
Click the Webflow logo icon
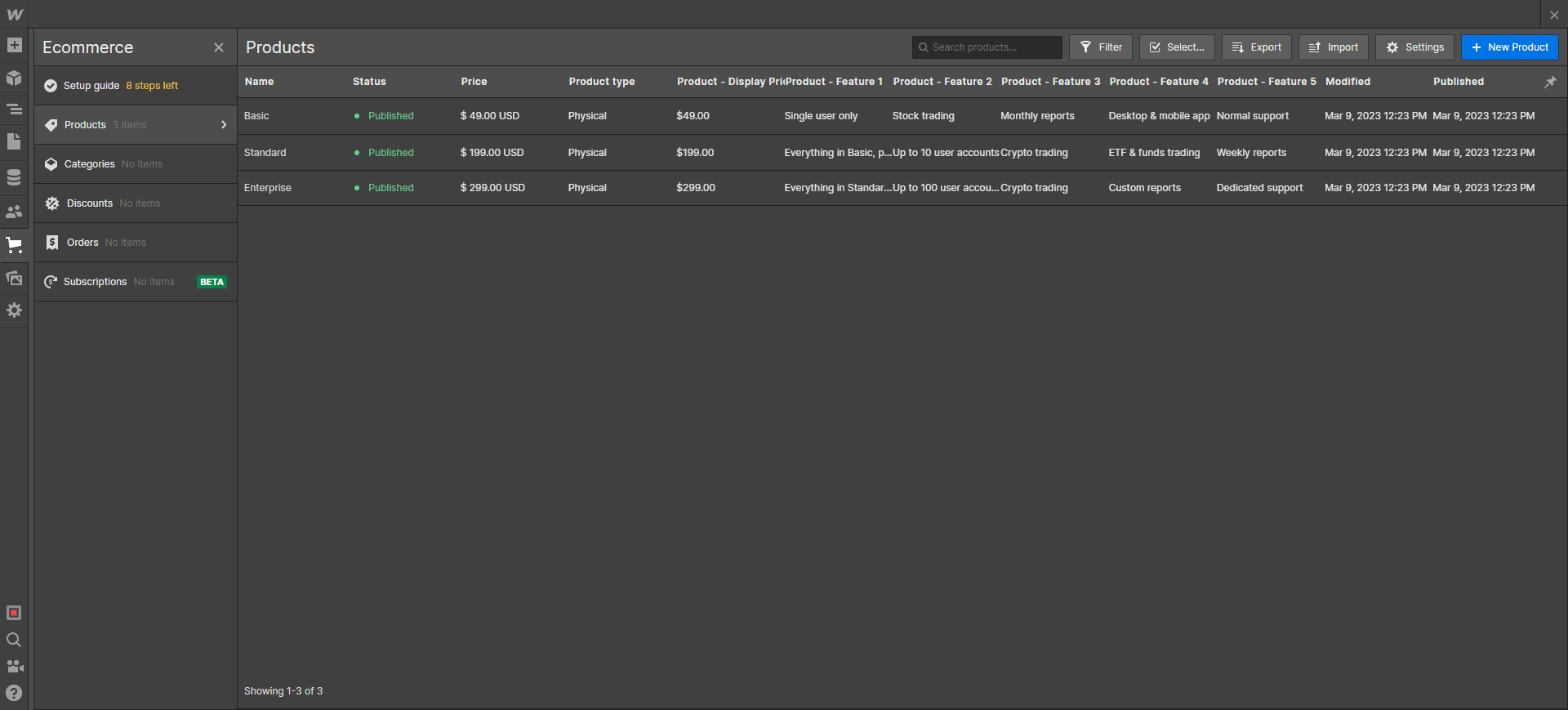click(15, 14)
